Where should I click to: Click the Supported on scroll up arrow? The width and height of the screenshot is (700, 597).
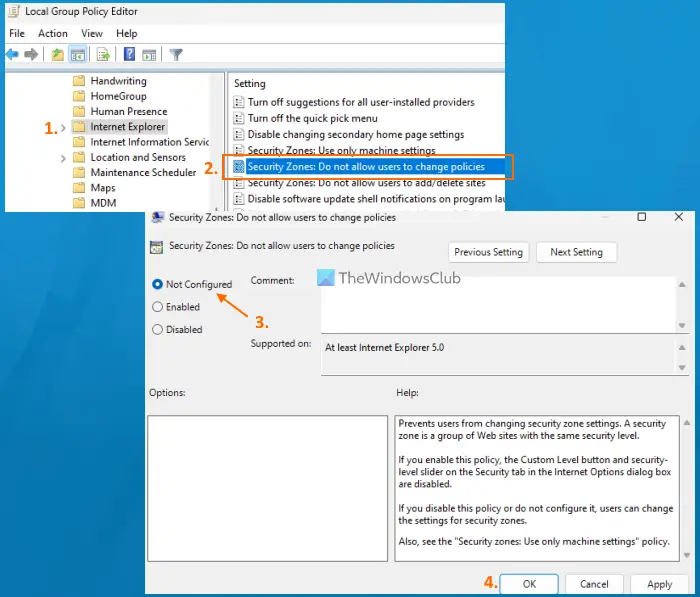682,347
